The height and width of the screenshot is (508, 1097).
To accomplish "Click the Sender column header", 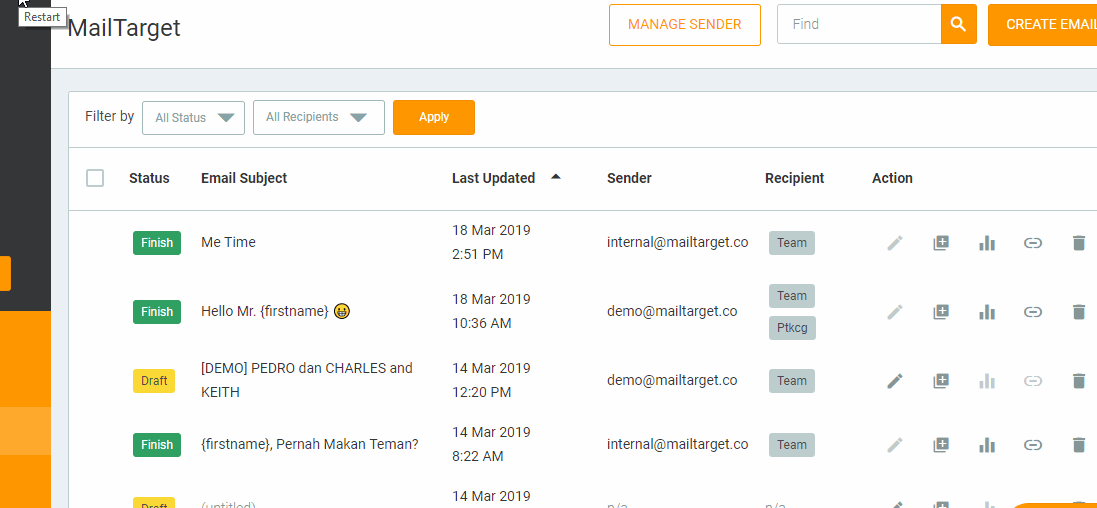I will pos(629,178).
